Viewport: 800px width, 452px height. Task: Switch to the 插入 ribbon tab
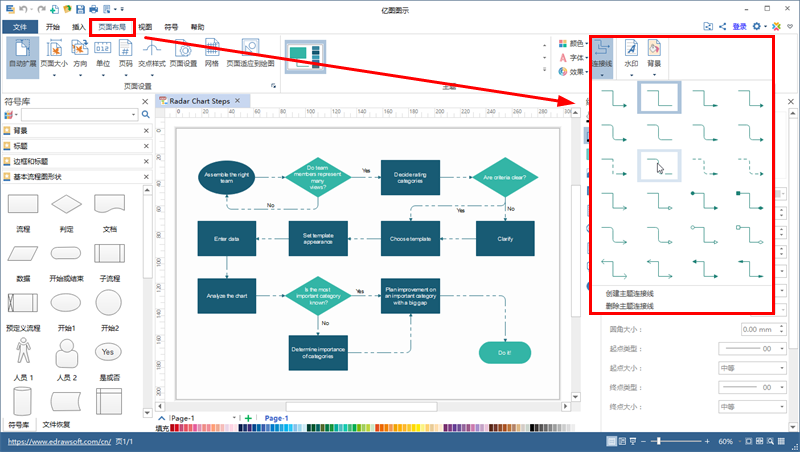pyautogui.click(x=79, y=27)
